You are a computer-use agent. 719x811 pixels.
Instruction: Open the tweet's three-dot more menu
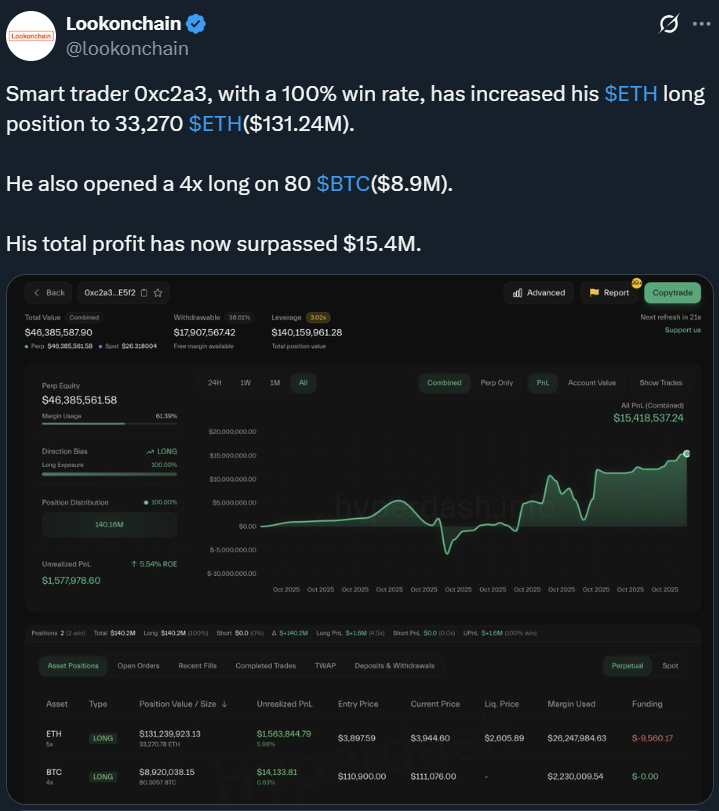click(x=696, y=23)
